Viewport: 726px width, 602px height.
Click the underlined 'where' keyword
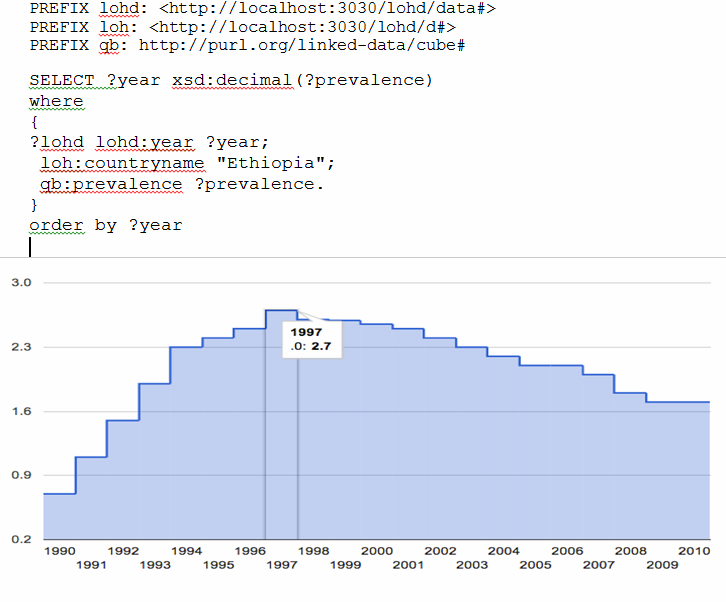click(x=56, y=101)
